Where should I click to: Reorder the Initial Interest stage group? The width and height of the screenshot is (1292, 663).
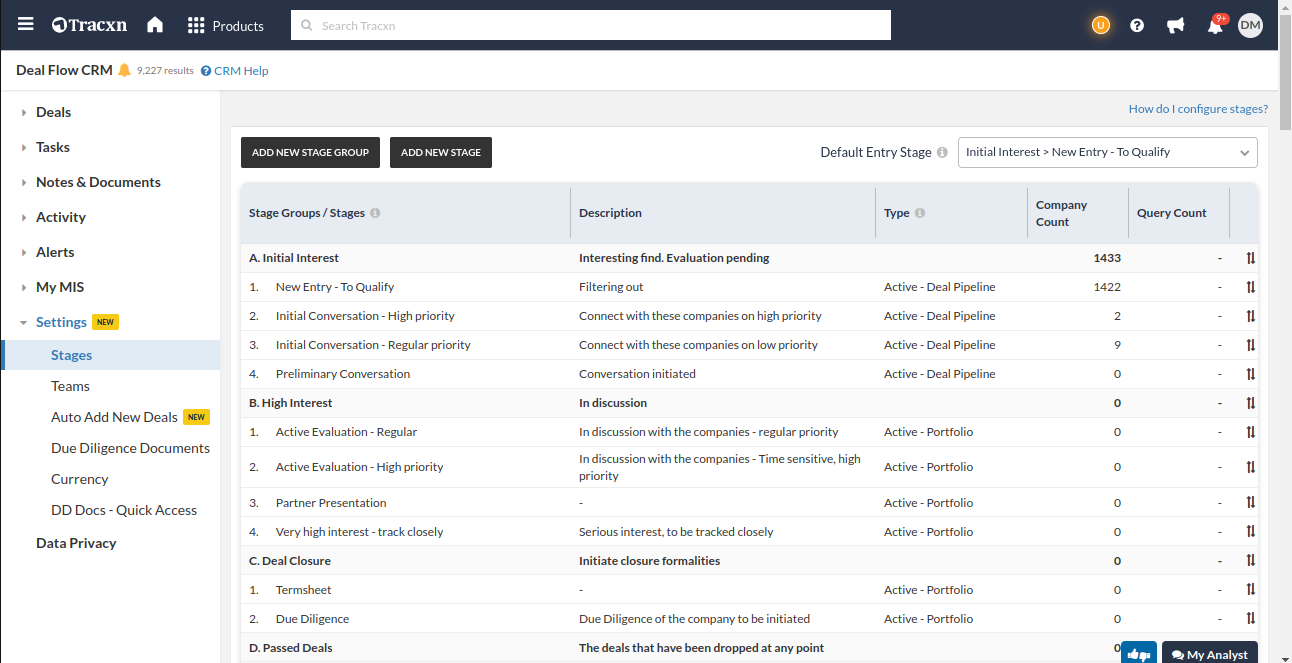(x=1250, y=258)
